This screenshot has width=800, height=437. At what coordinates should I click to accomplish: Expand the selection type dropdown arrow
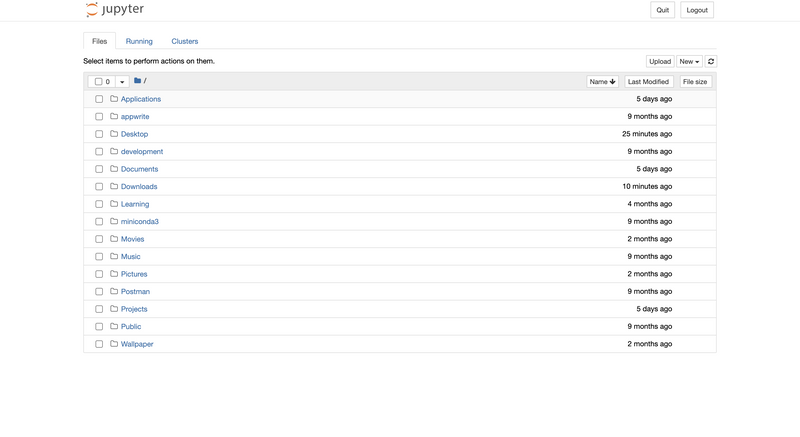(x=122, y=82)
